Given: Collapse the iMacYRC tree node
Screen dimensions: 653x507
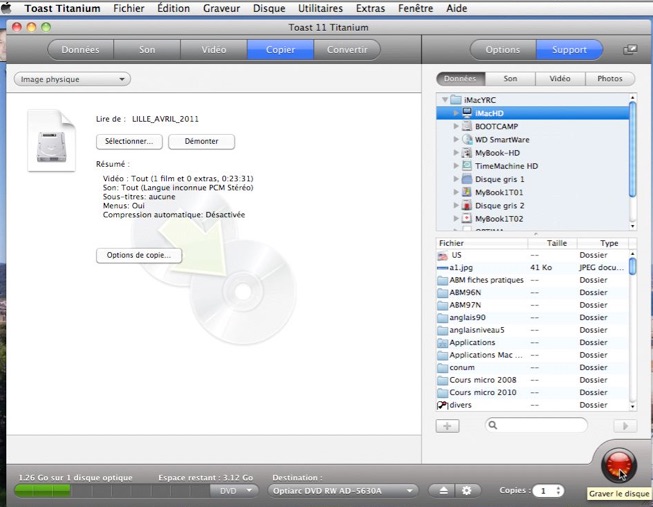Looking at the screenshot, I should tap(445, 100).
